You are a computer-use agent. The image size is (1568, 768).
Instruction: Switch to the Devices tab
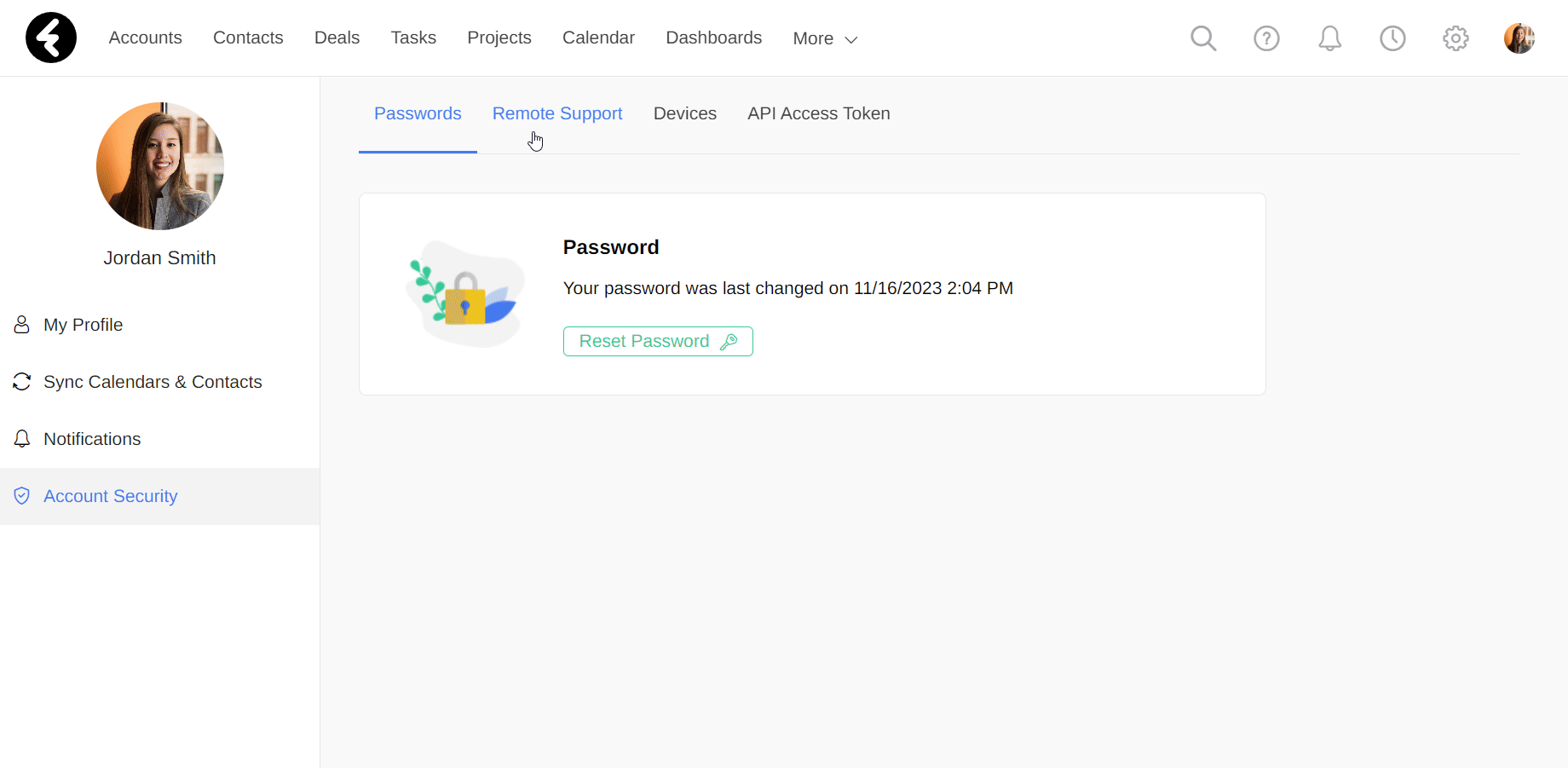685,113
